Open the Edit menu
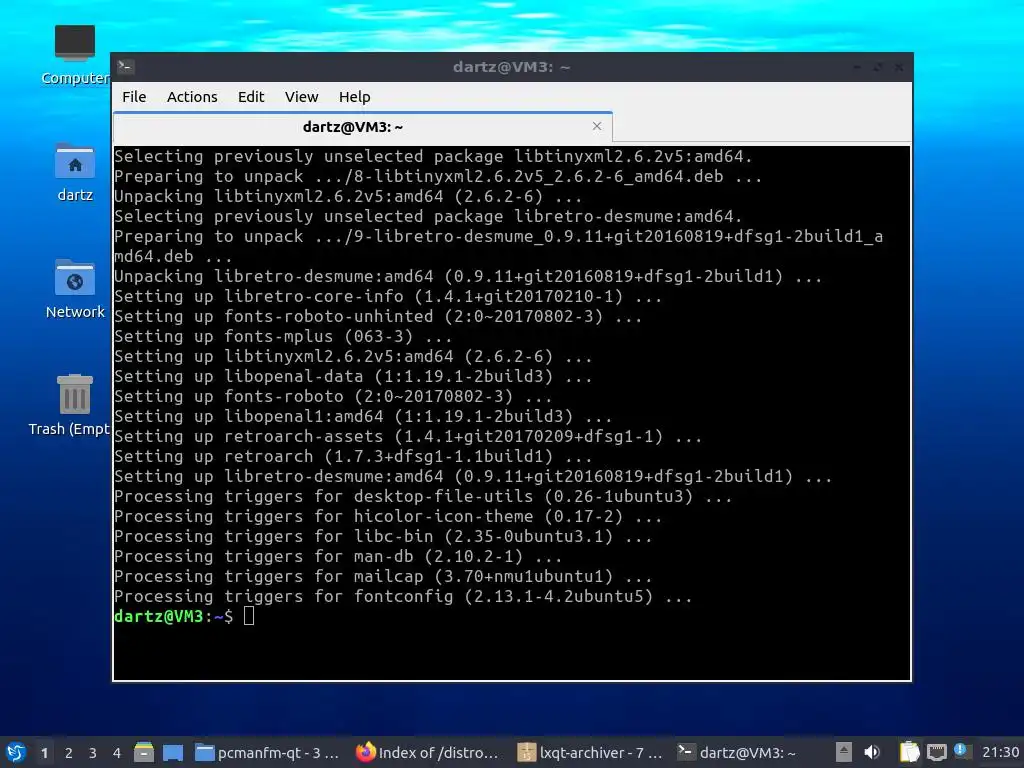The height and width of the screenshot is (768, 1024). point(251,97)
